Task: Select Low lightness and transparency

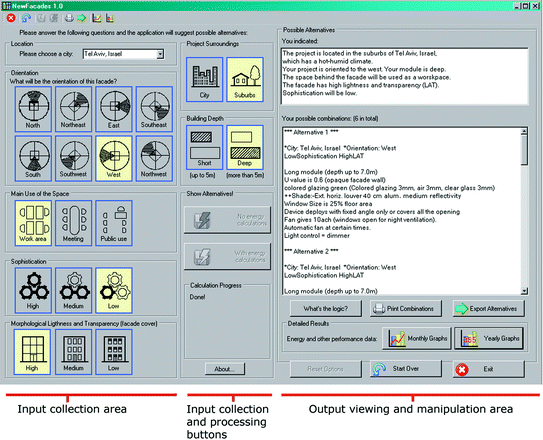Action: pos(114,352)
